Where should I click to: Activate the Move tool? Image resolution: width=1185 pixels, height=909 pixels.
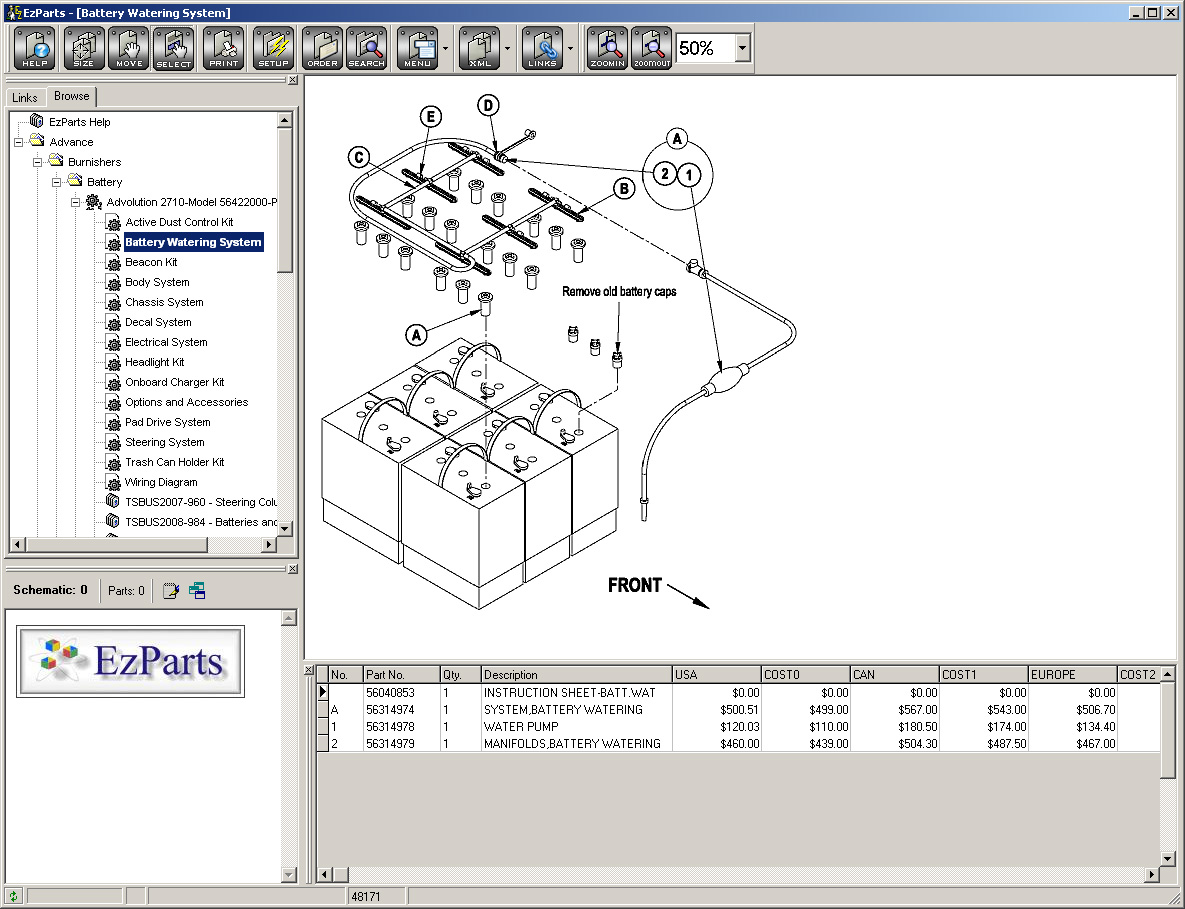tap(128, 48)
